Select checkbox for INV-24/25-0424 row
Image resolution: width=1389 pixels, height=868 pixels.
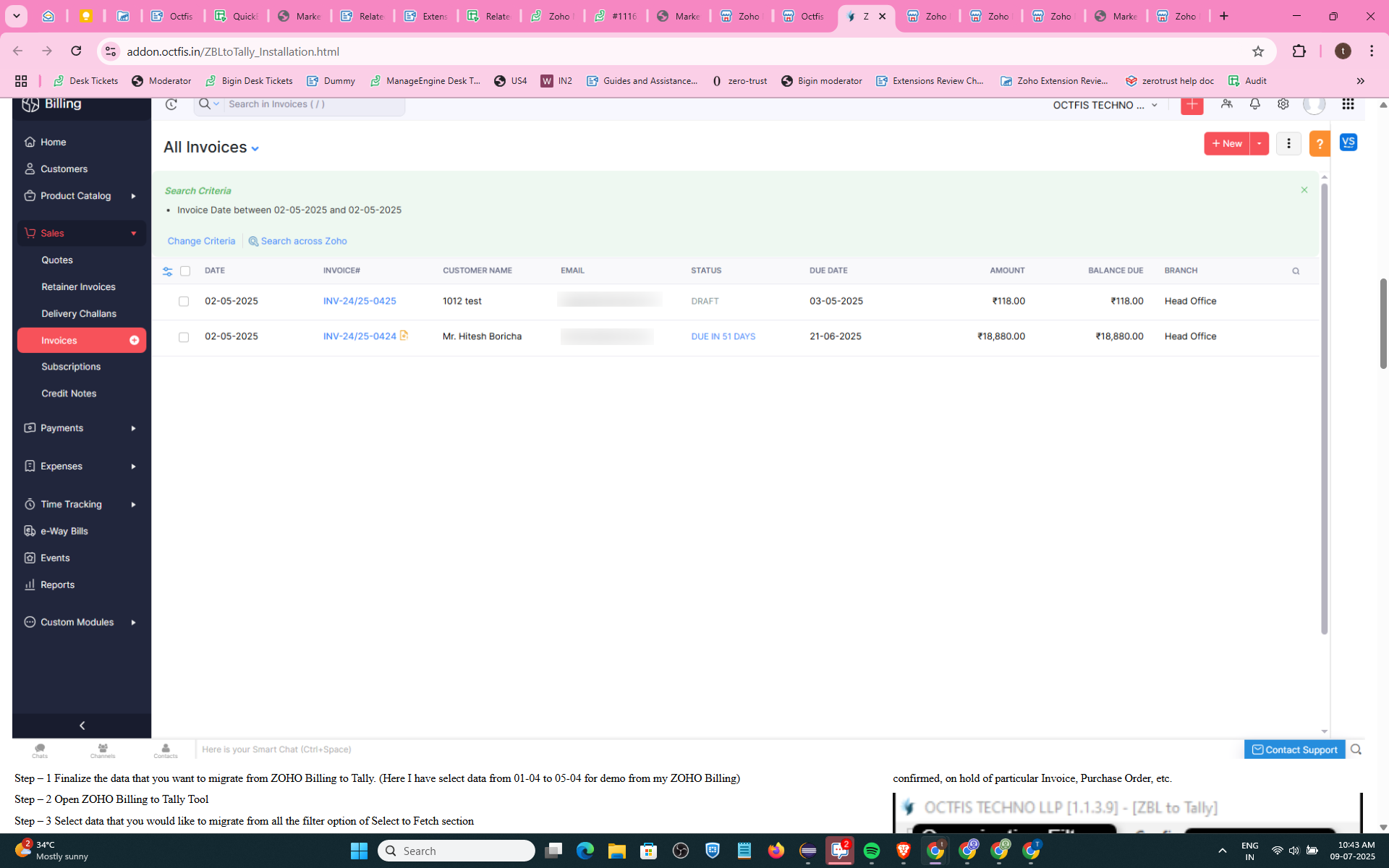pyautogui.click(x=184, y=337)
